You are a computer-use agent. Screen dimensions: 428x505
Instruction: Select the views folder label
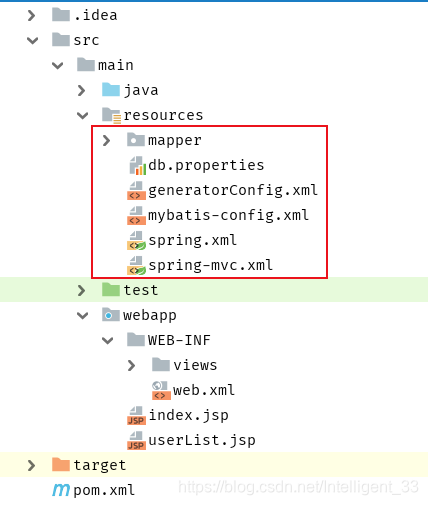(195, 365)
